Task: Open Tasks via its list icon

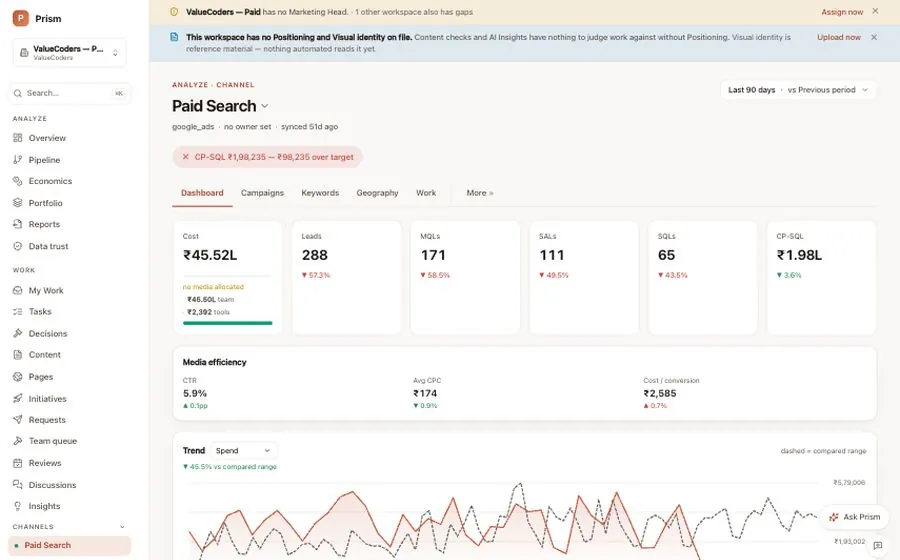Action: [x=18, y=312]
